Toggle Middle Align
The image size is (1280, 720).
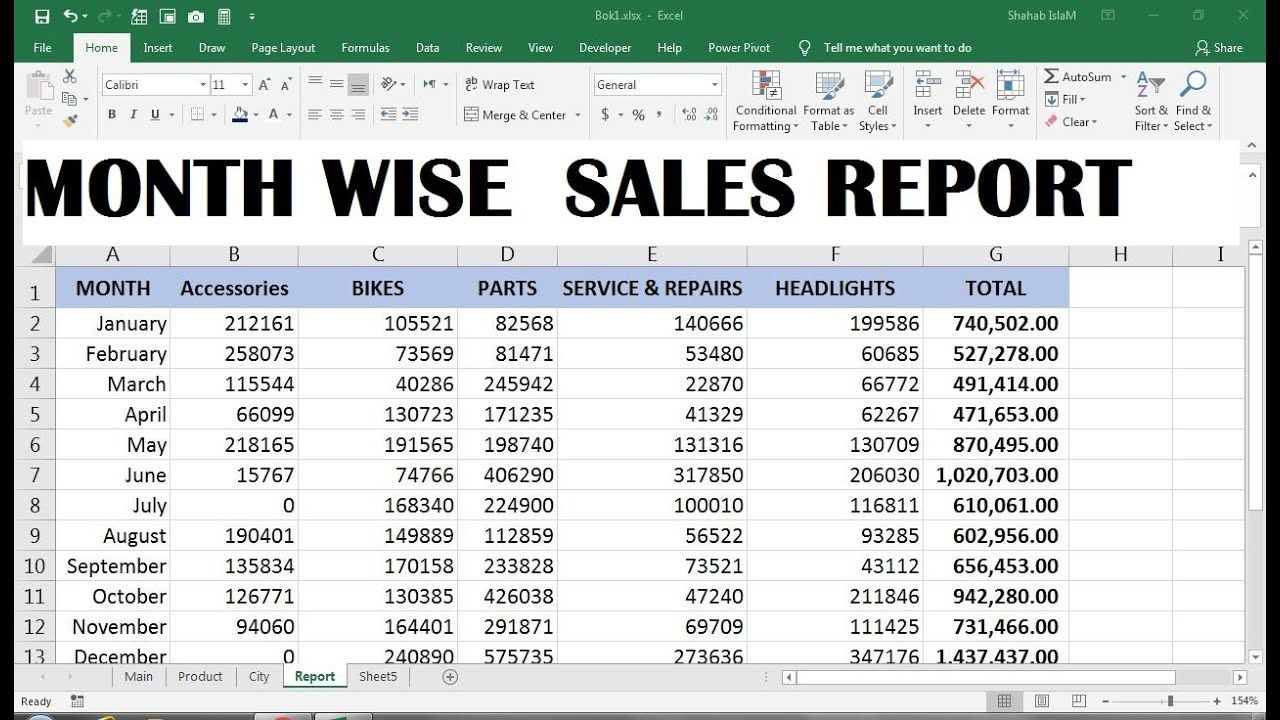(337, 84)
